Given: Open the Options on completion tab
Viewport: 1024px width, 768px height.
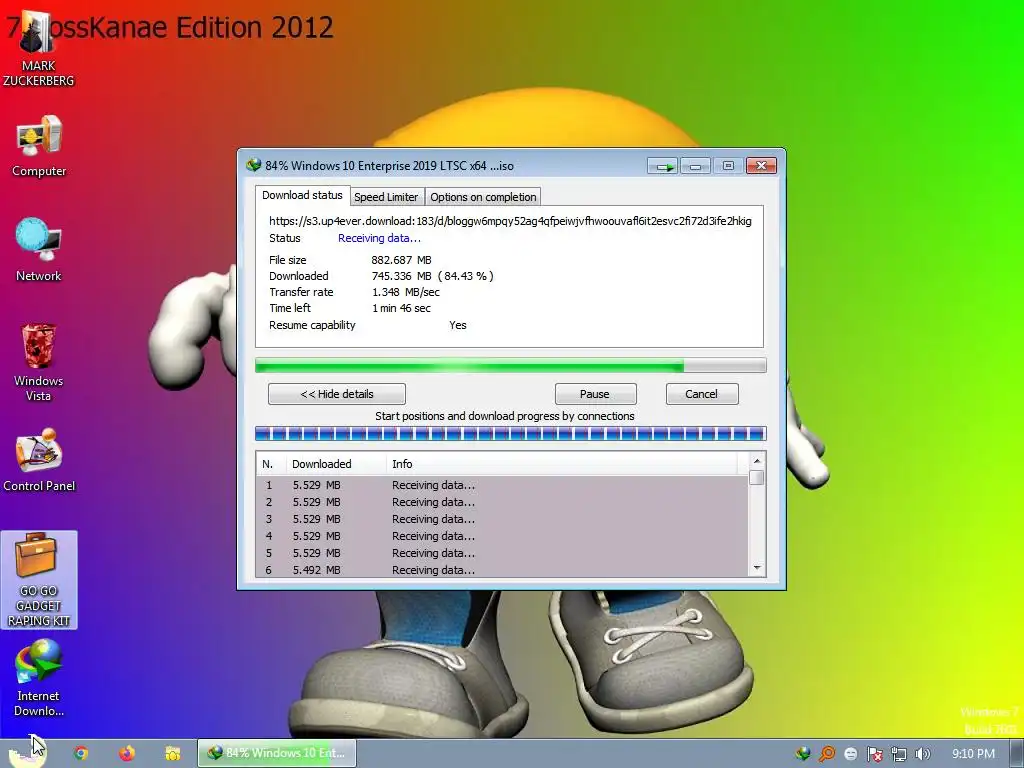Looking at the screenshot, I should (x=483, y=197).
